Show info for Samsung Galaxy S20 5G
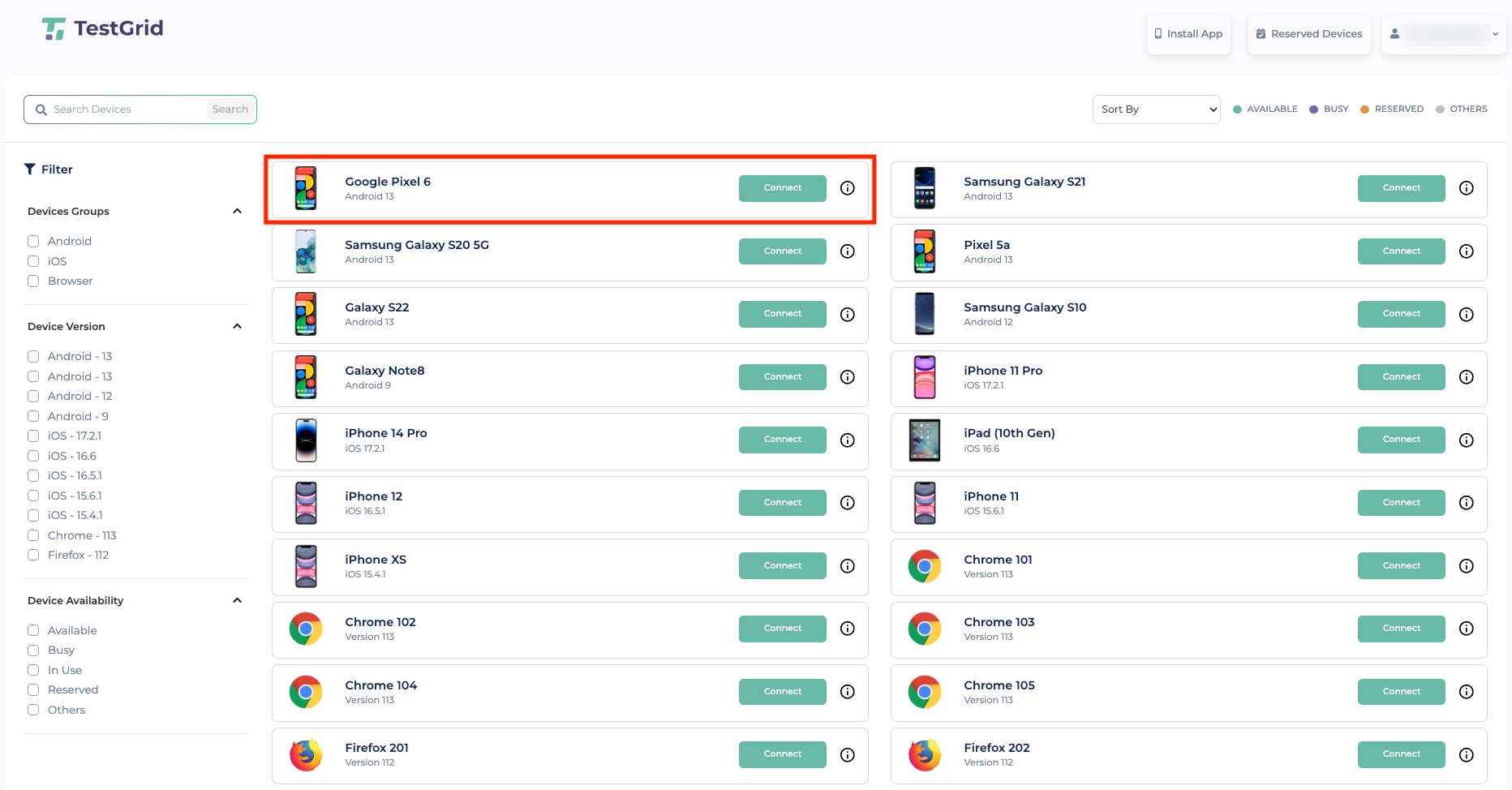Screen dimensions: 1512x790 click(848, 251)
